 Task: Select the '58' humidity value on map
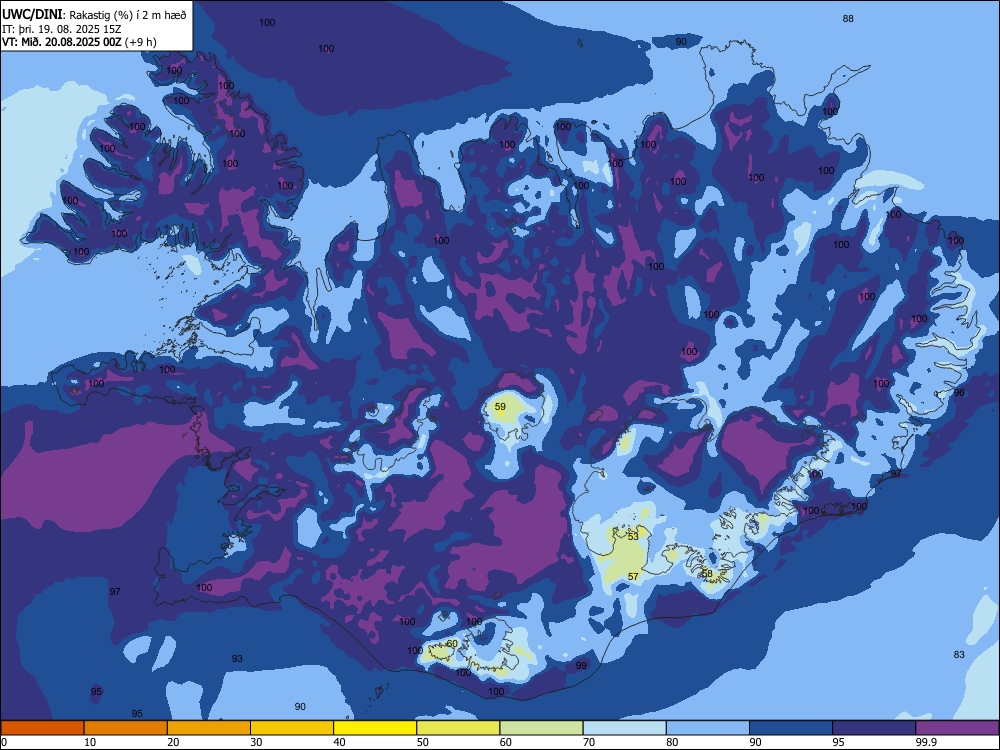pos(707,573)
